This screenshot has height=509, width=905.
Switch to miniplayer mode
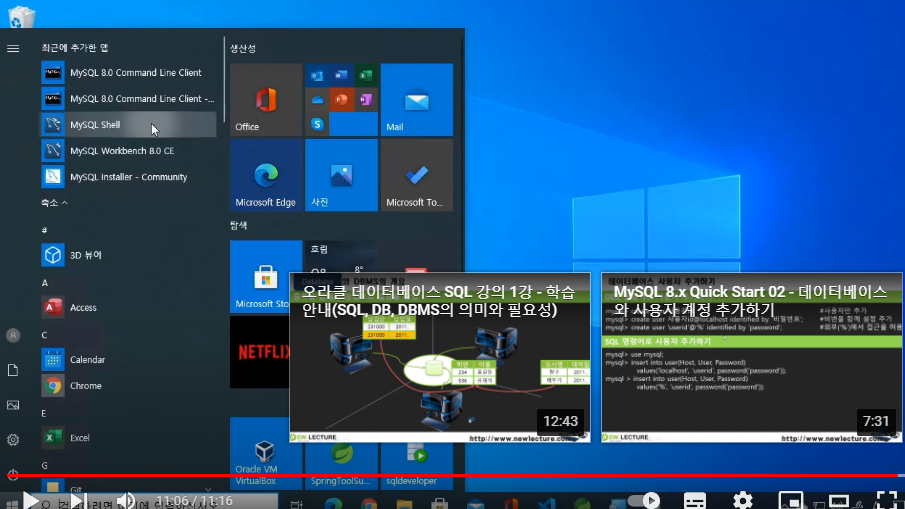[790, 500]
